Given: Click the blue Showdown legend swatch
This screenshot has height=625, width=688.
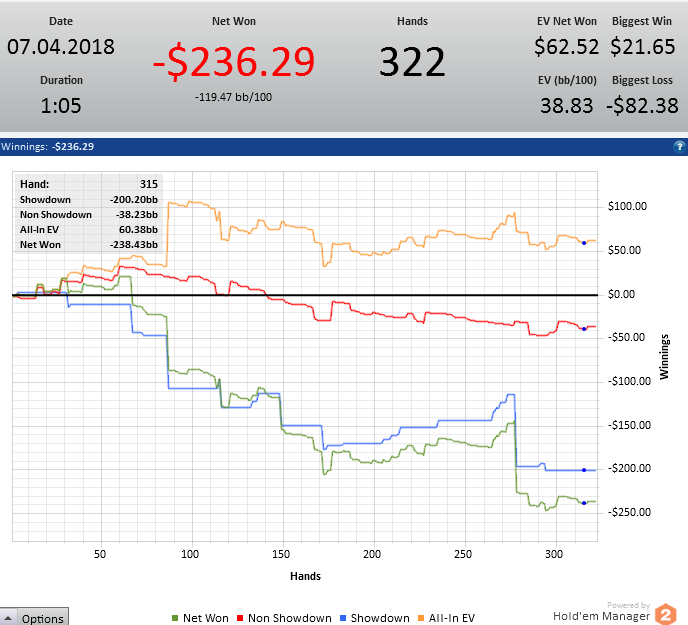Looking at the screenshot, I should click(x=343, y=618).
